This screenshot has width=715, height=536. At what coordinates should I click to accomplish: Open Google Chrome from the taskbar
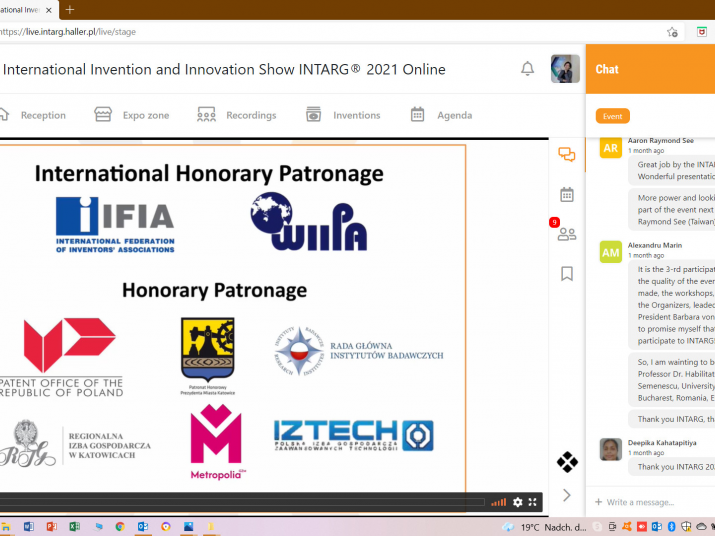[120, 526]
